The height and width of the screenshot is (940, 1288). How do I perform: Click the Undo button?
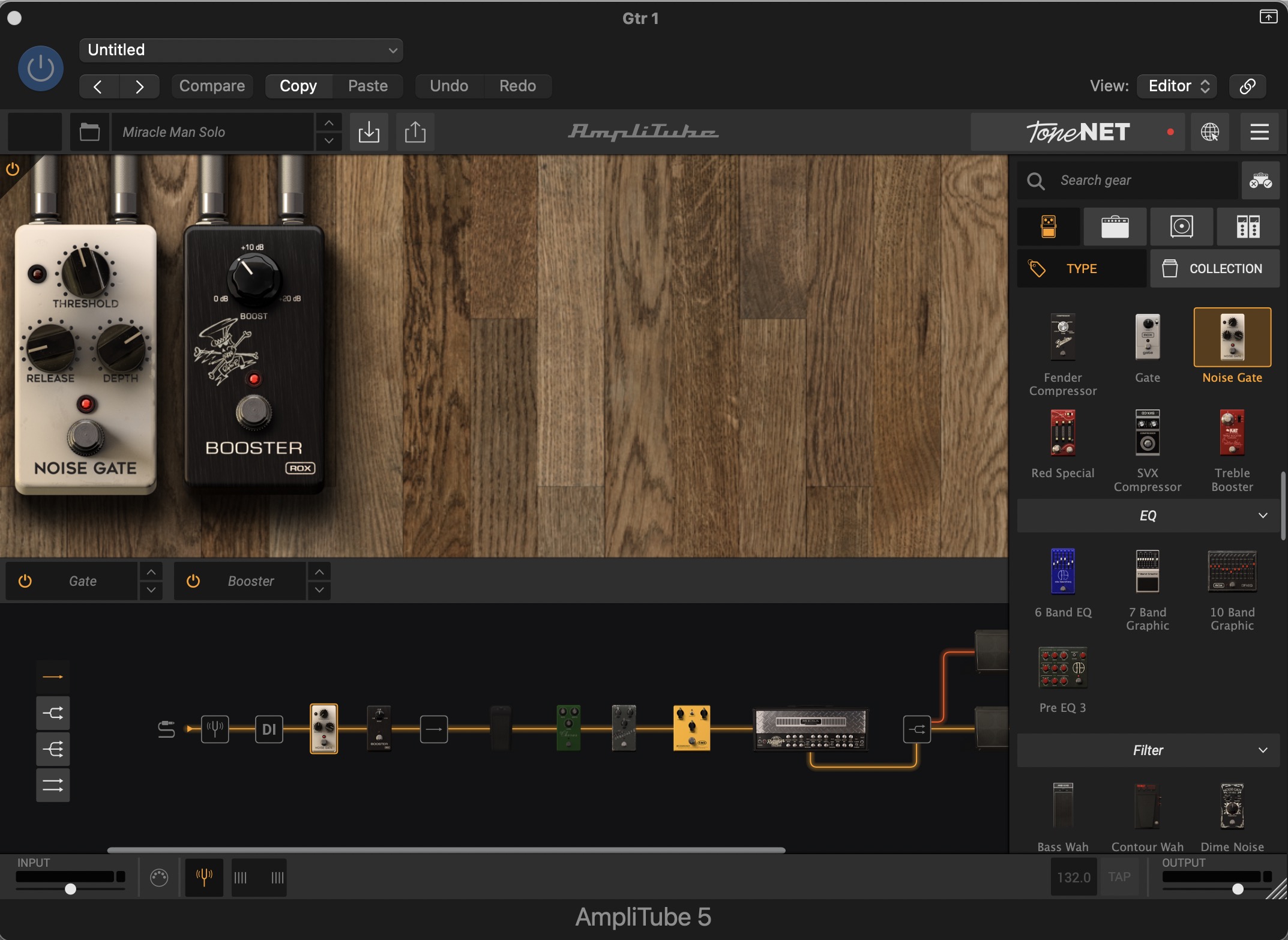(449, 86)
